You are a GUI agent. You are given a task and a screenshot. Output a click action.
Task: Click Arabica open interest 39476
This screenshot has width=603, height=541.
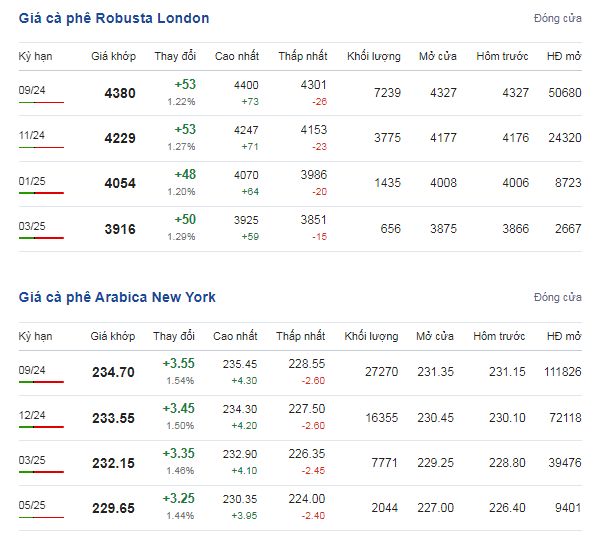coord(565,463)
